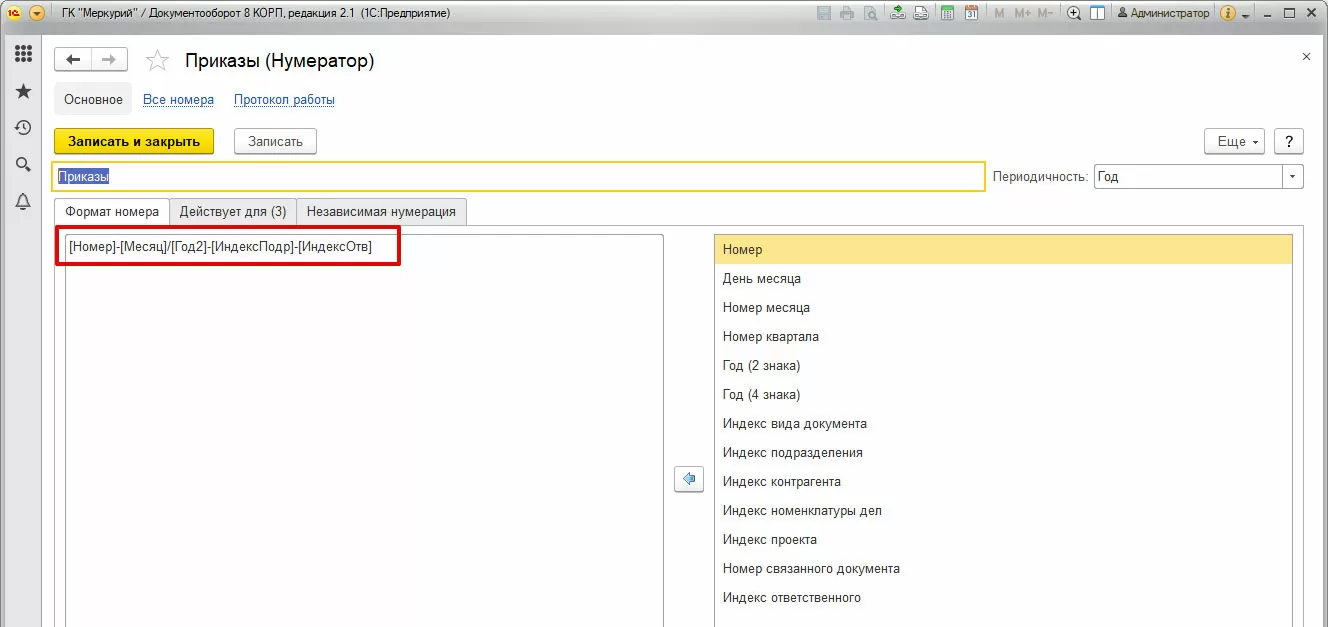Select the Основное navigation tab

tap(93, 100)
